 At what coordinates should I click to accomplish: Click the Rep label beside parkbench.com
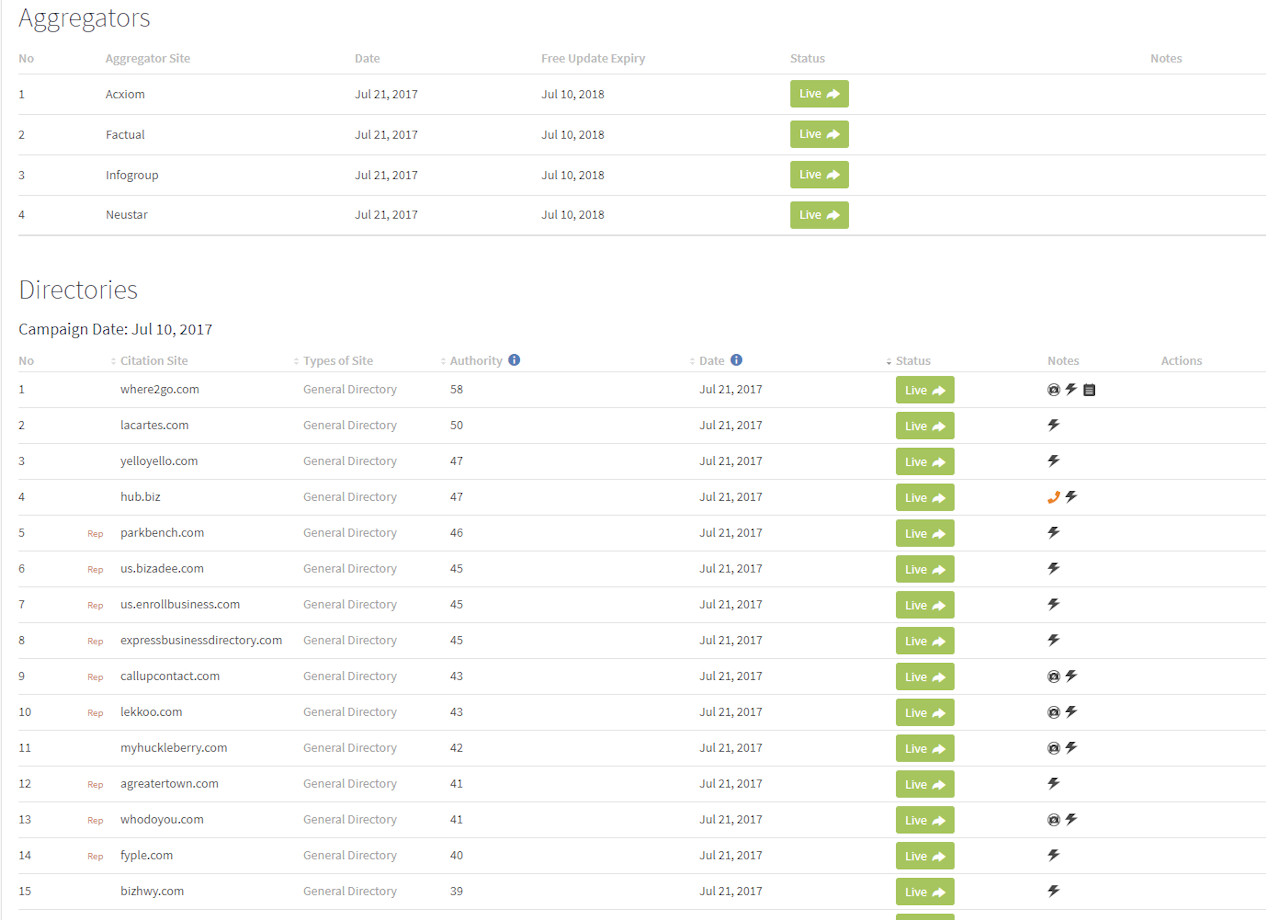click(95, 534)
